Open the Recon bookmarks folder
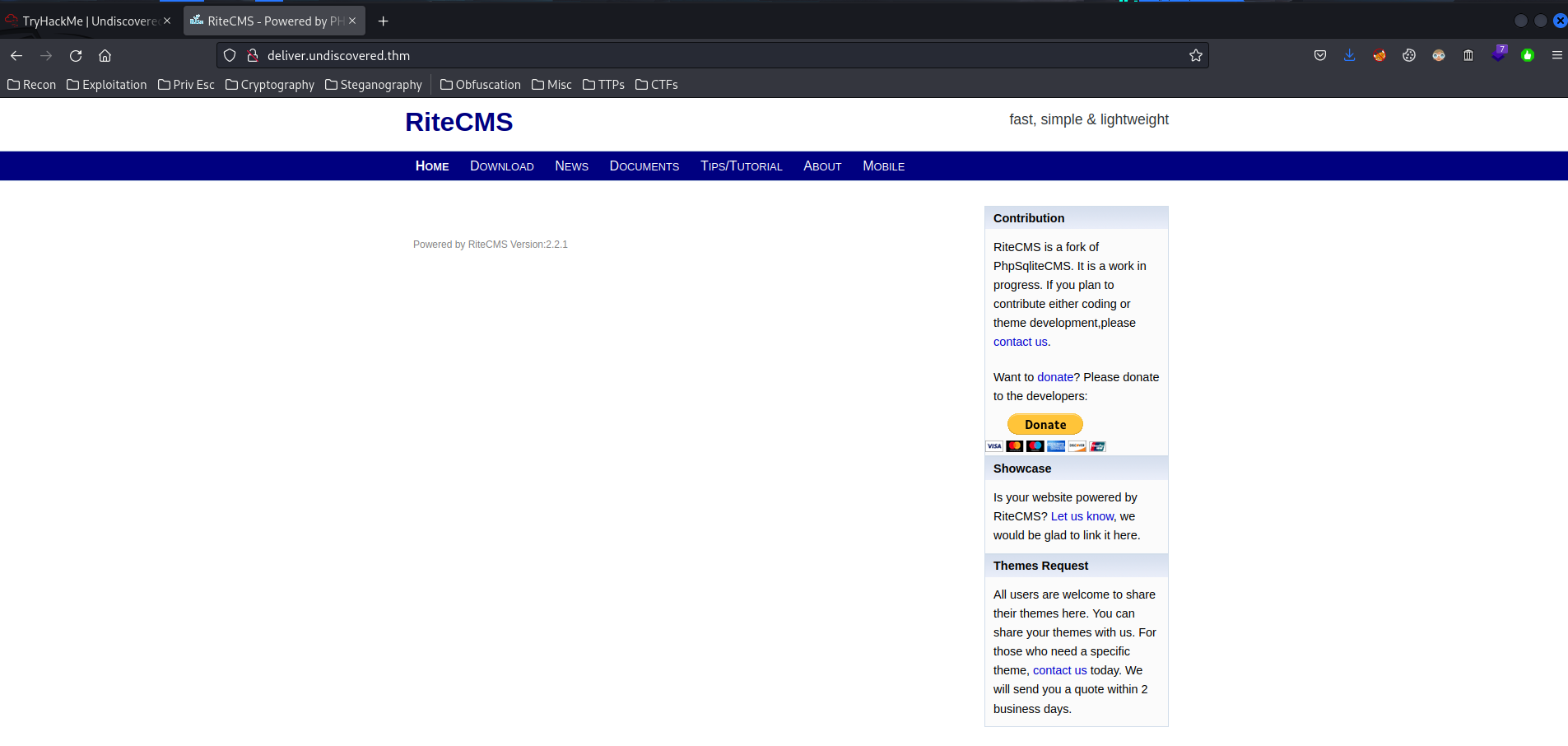Screen dimensions: 1568x746 32,85
